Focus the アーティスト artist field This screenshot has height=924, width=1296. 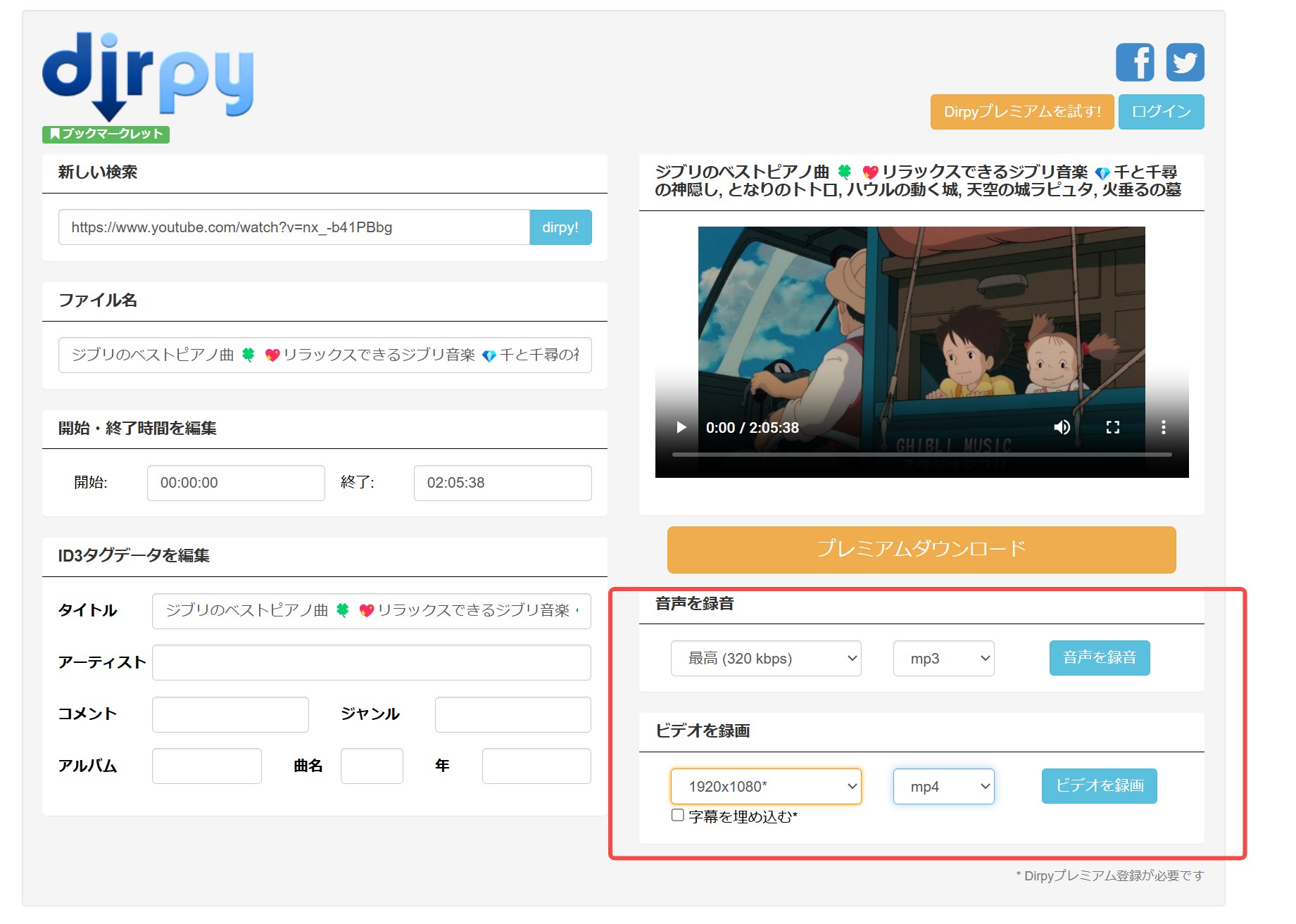[x=372, y=662]
